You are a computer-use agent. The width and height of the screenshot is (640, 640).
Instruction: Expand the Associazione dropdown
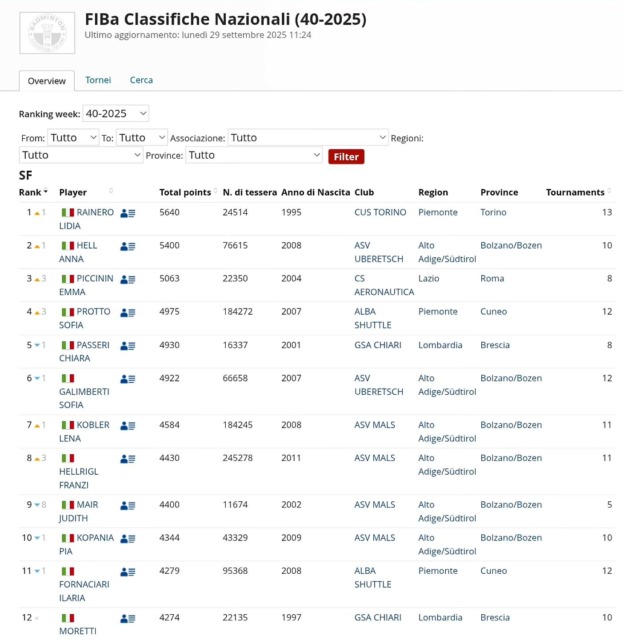point(308,138)
